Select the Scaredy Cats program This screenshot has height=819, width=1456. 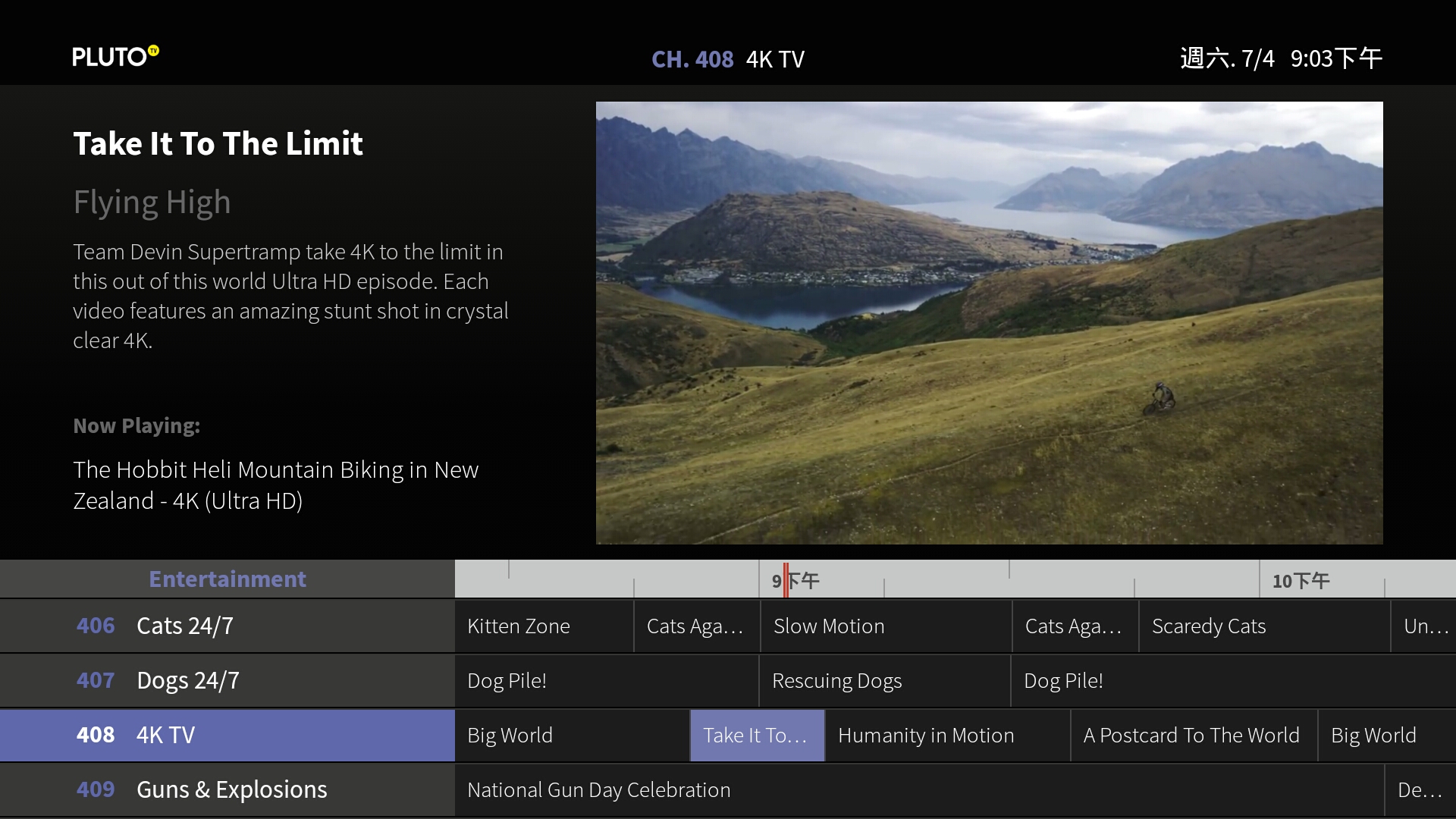tap(1264, 626)
